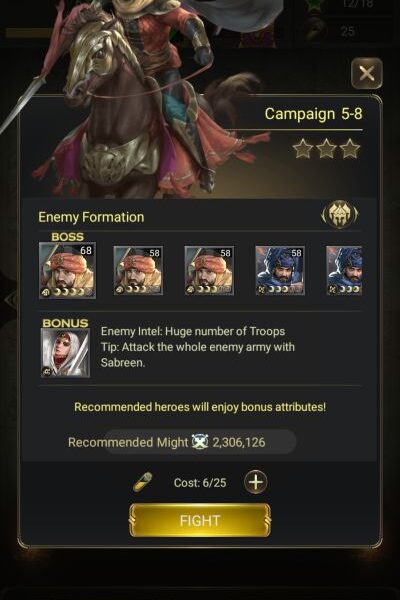
Task: Select the partially visible fifth enemy portrait
Action: click(344, 270)
